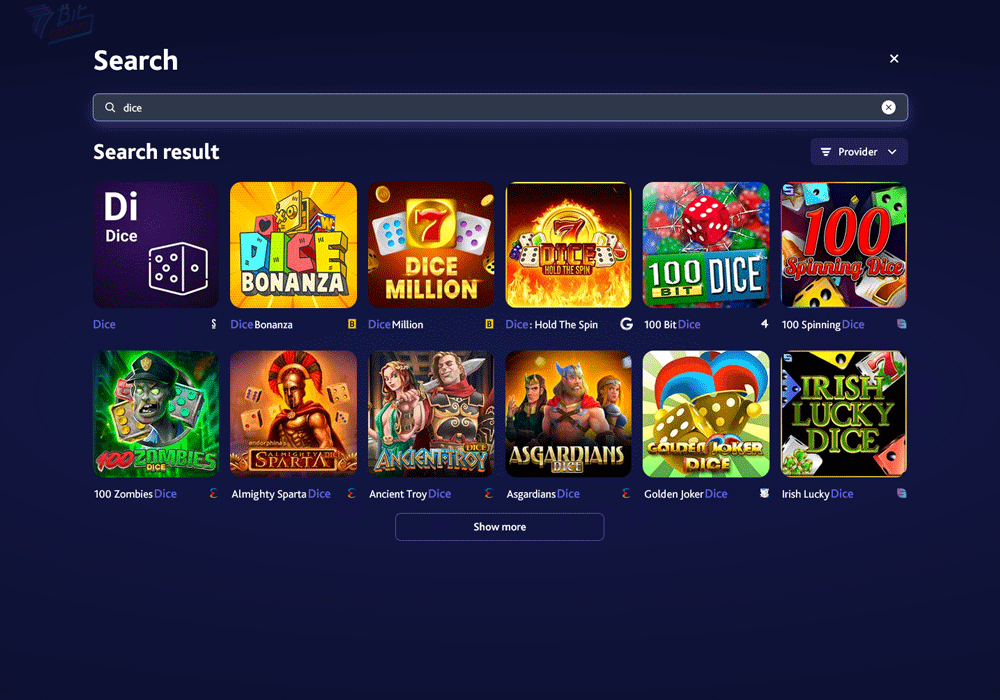Click provider badge beside Dice Million title
Screen dimensions: 1000x700
pos(489,324)
